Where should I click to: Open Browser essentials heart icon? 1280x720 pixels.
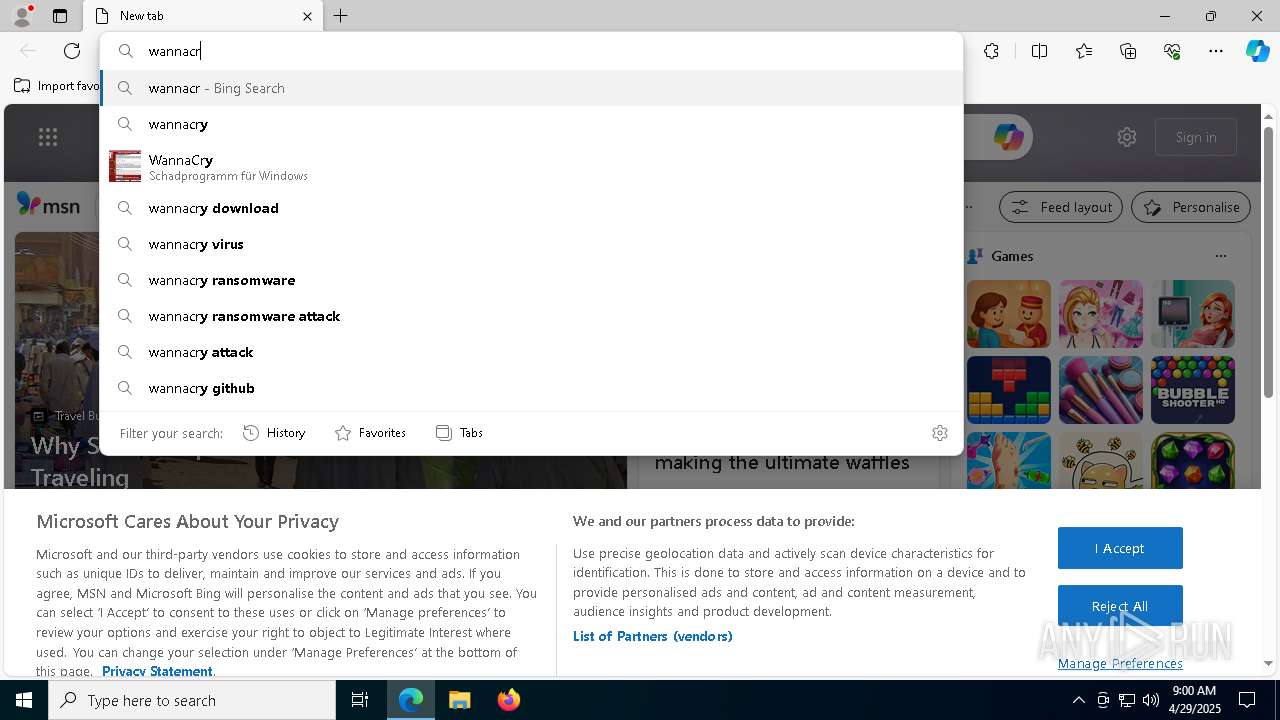click(1172, 51)
